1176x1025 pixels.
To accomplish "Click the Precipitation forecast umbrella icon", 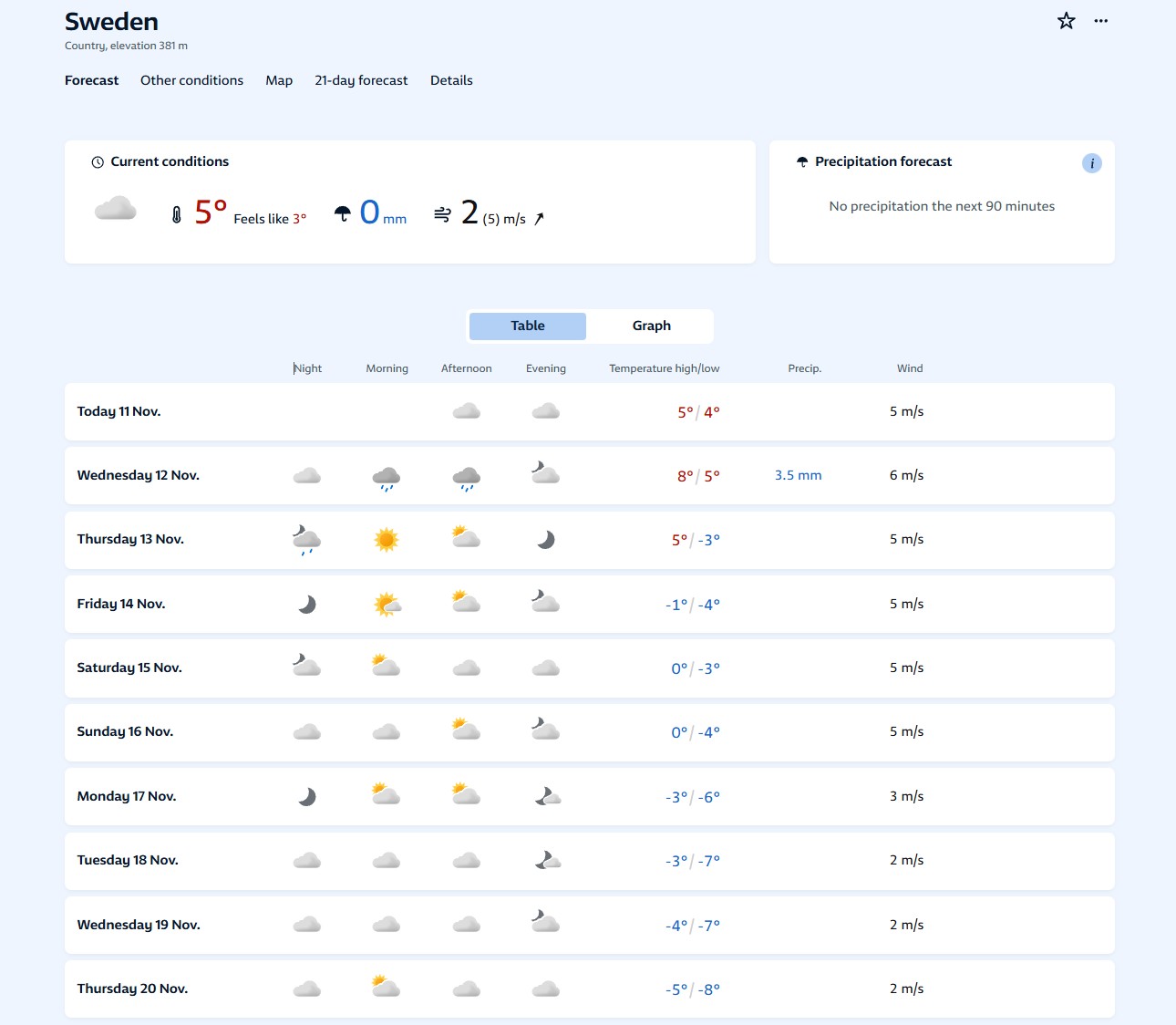I will coord(802,162).
